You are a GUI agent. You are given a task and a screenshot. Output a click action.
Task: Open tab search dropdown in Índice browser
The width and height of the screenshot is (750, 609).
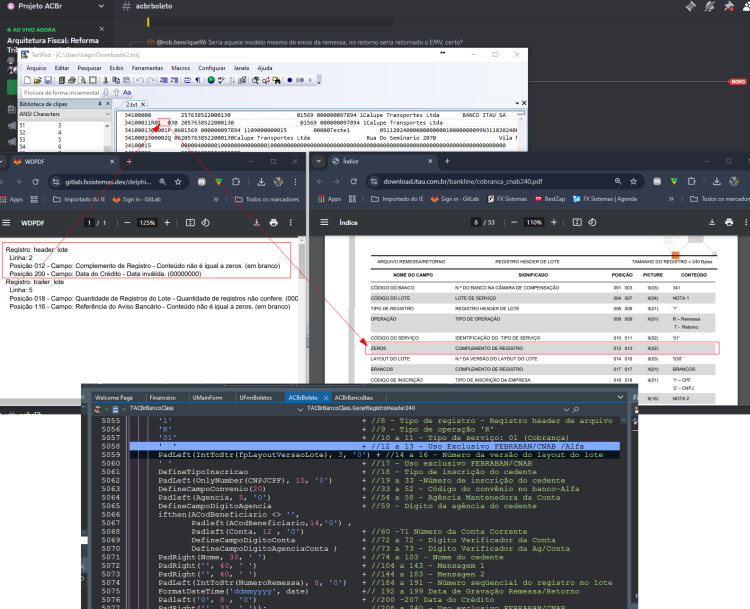[x=319, y=161]
